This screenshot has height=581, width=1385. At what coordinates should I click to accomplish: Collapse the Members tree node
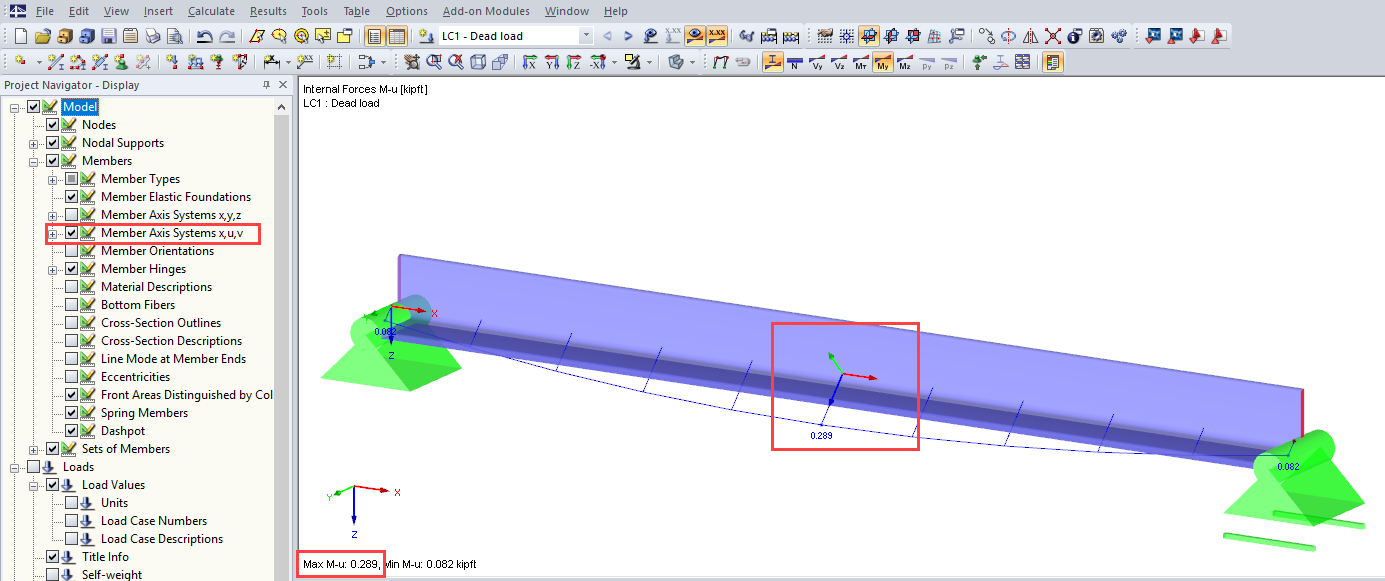tap(33, 161)
